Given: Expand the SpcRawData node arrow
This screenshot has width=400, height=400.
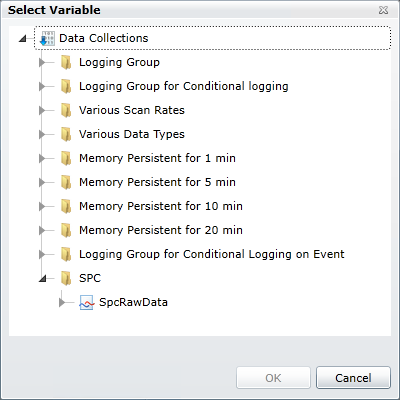Looking at the screenshot, I should (x=62, y=302).
